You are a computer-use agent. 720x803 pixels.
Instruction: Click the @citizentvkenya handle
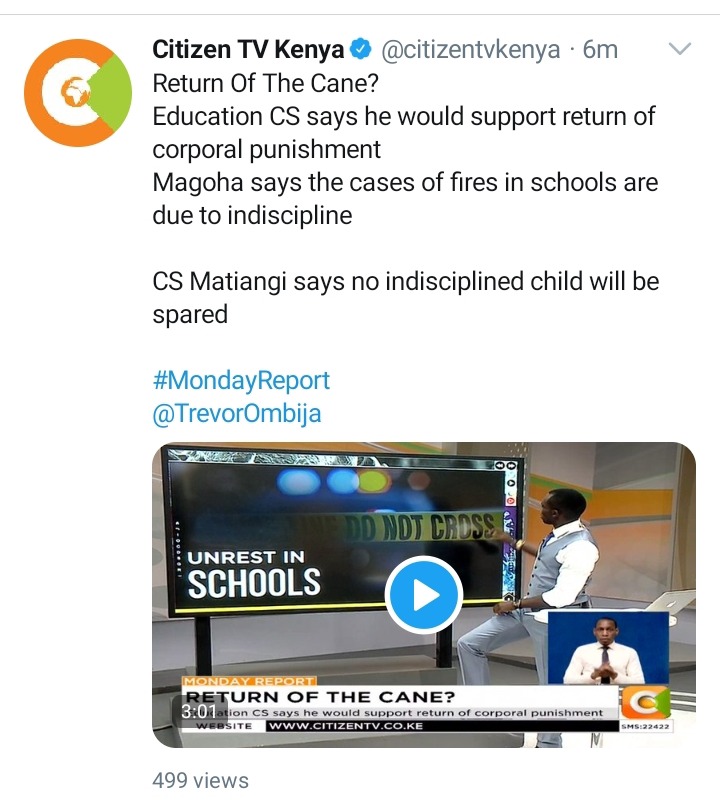pos(471,50)
